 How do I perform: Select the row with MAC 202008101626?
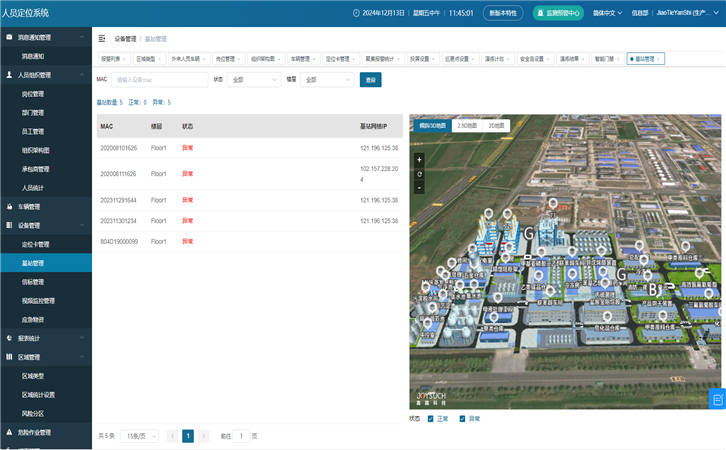tap(250, 148)
